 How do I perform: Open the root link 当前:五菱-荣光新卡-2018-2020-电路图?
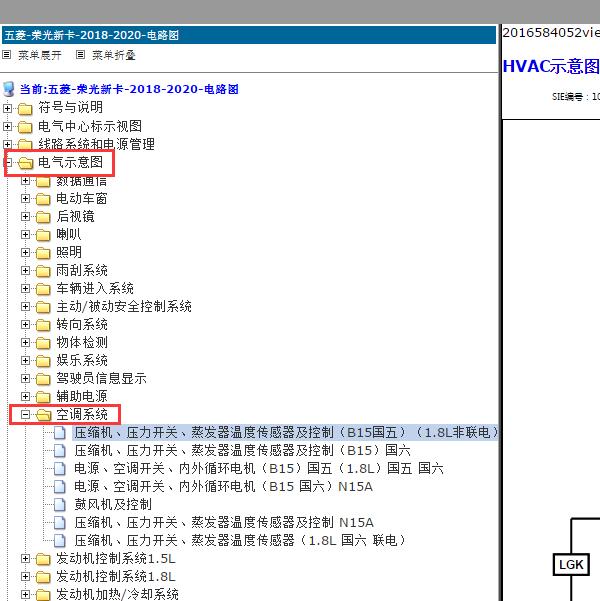pyautogui.click(x=129, y=89)
